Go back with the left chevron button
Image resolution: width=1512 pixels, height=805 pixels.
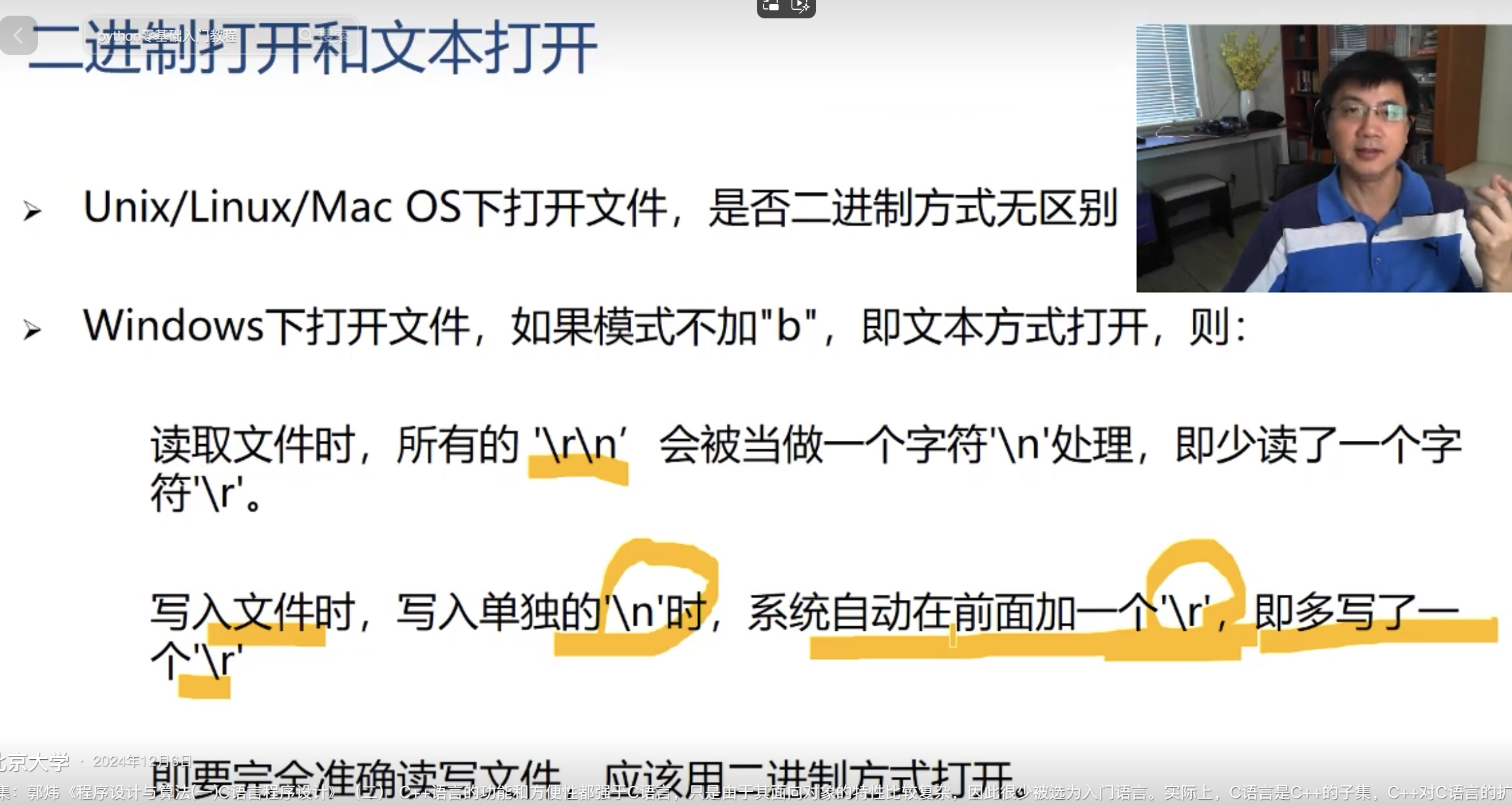pyautogui.click(x=18, y=35)
